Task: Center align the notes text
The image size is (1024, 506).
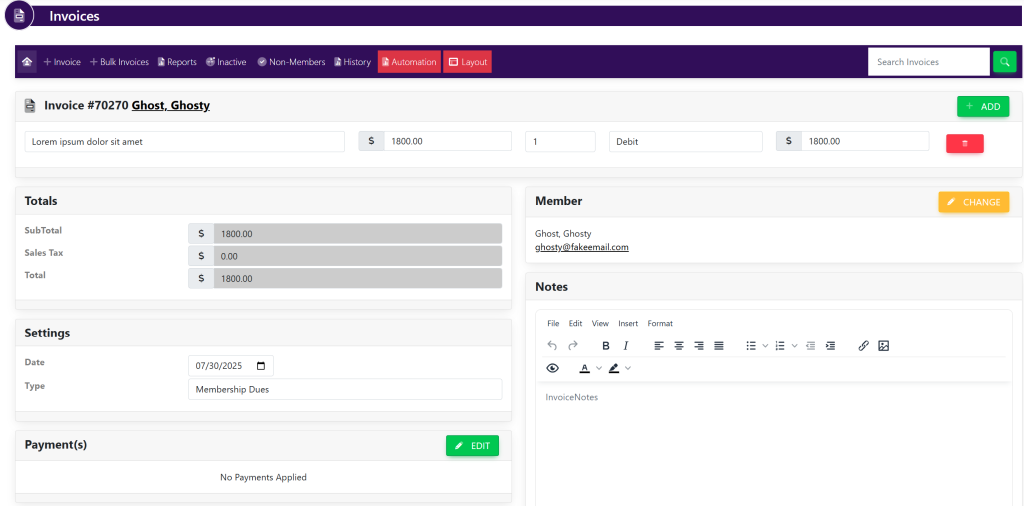Action: [x=679, y=346]
